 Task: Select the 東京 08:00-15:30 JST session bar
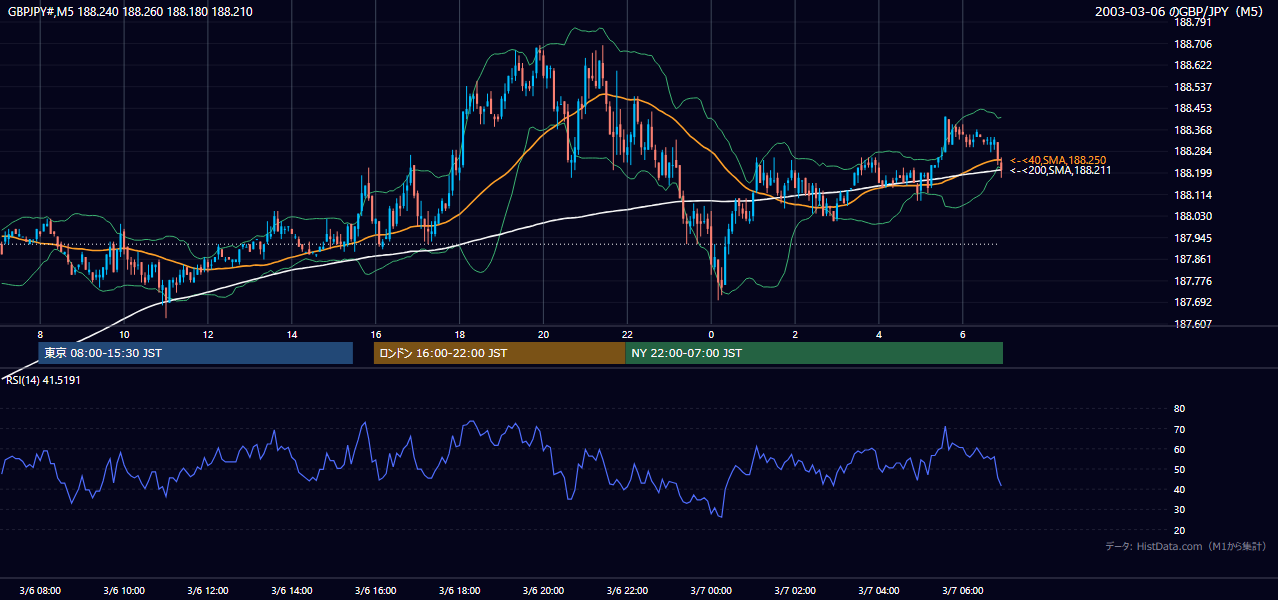tap(195, 353)
